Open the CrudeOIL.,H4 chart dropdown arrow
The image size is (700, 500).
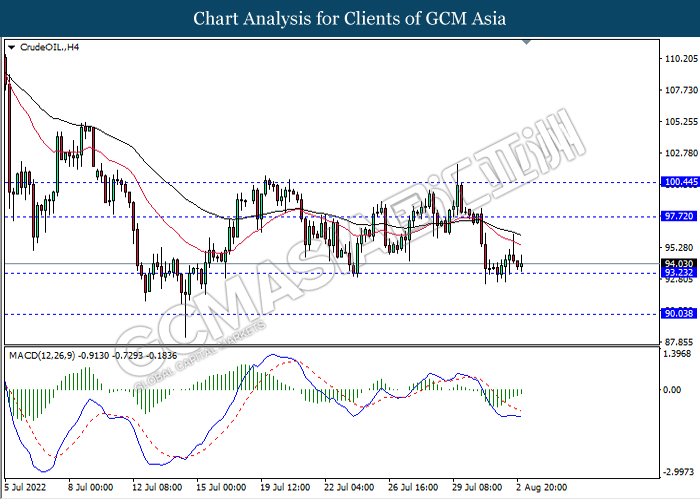pyautogui.click(x=11, y=47)
